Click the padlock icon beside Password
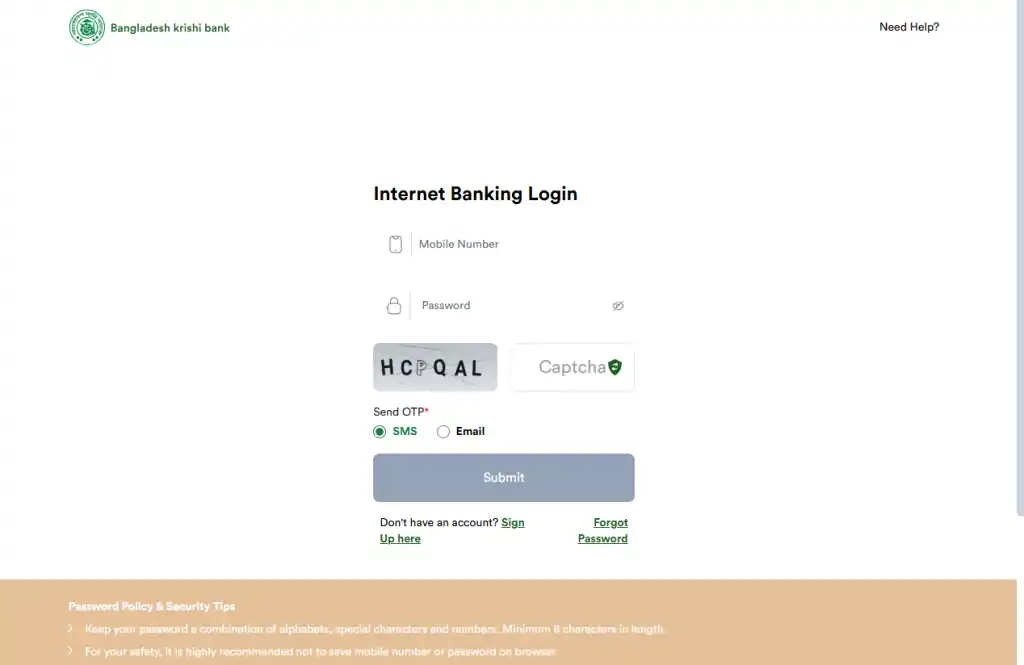 pos(394,306)
